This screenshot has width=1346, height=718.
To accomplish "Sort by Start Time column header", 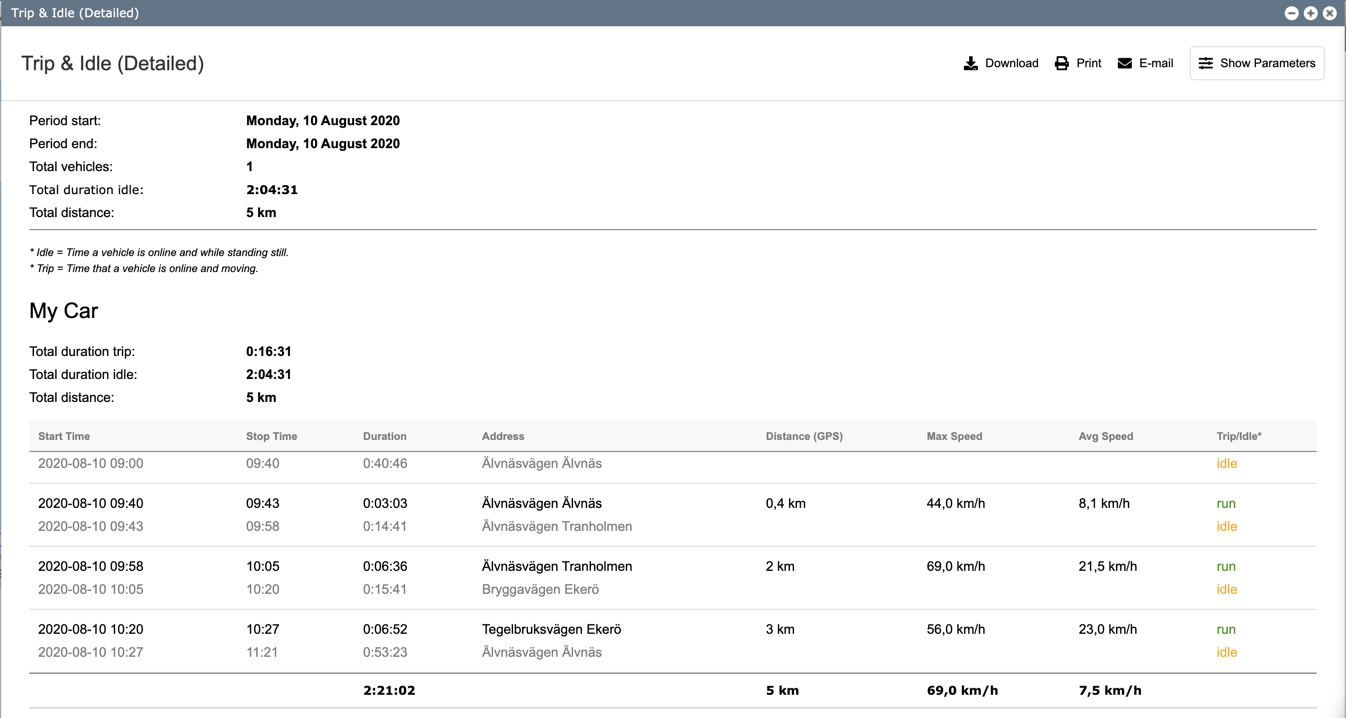I will point(64,436).
